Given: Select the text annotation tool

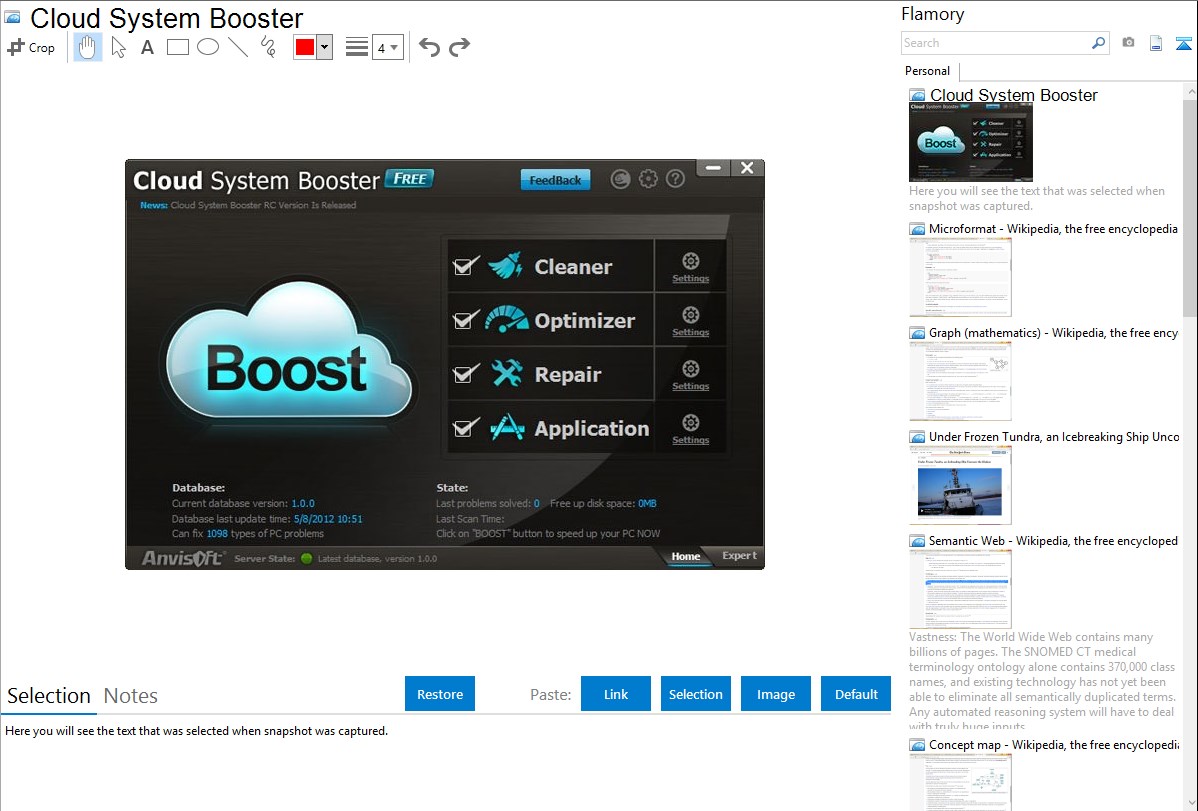Looking at the screenshot, I should pos(147,47).
